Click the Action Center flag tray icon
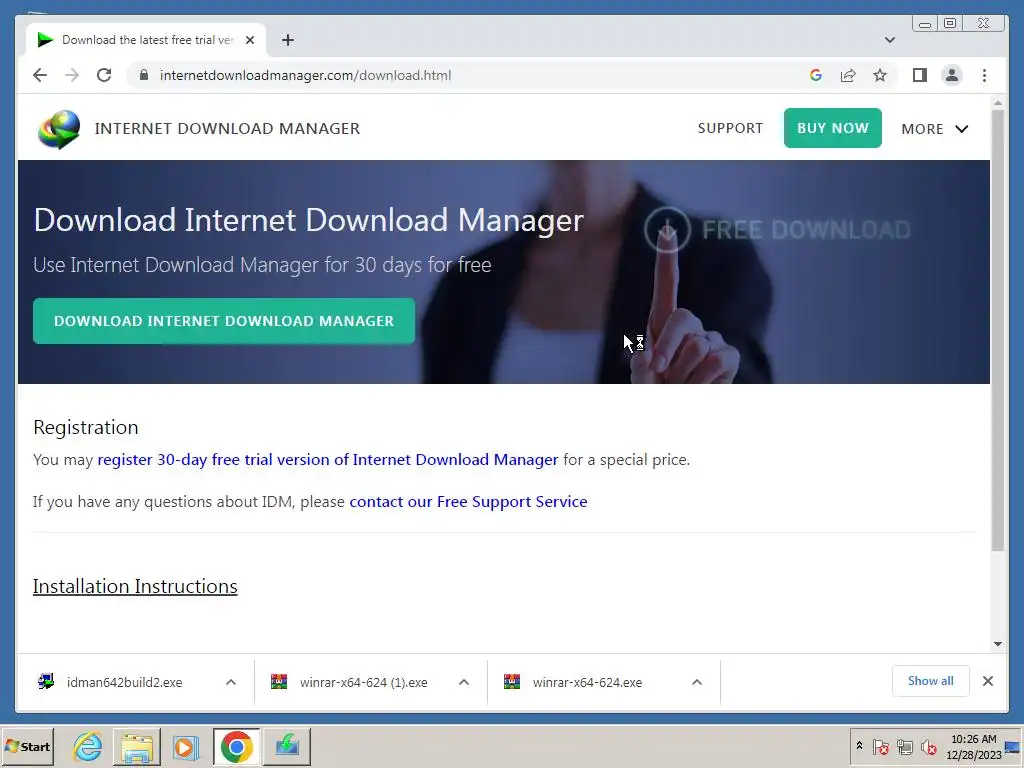Viewport: 1024px width, 768px height. [x=880, y=746]
